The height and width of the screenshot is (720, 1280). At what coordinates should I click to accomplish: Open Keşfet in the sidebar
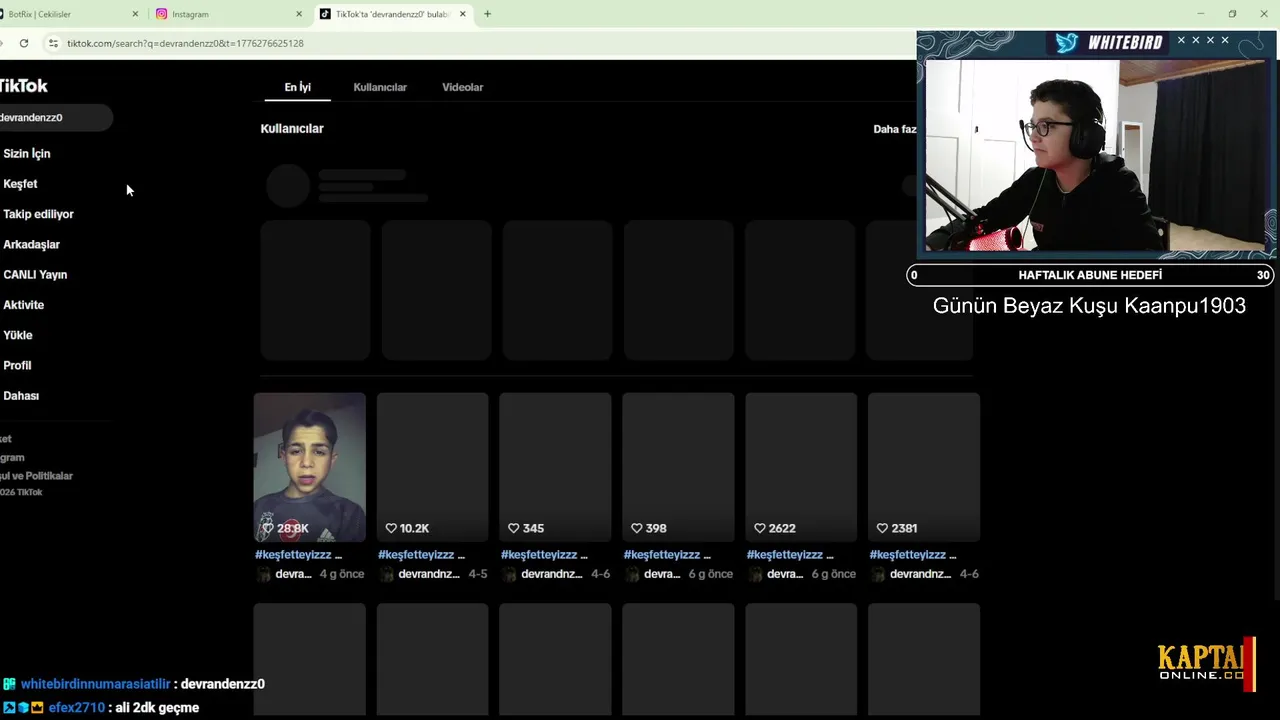tap(20, 184)
